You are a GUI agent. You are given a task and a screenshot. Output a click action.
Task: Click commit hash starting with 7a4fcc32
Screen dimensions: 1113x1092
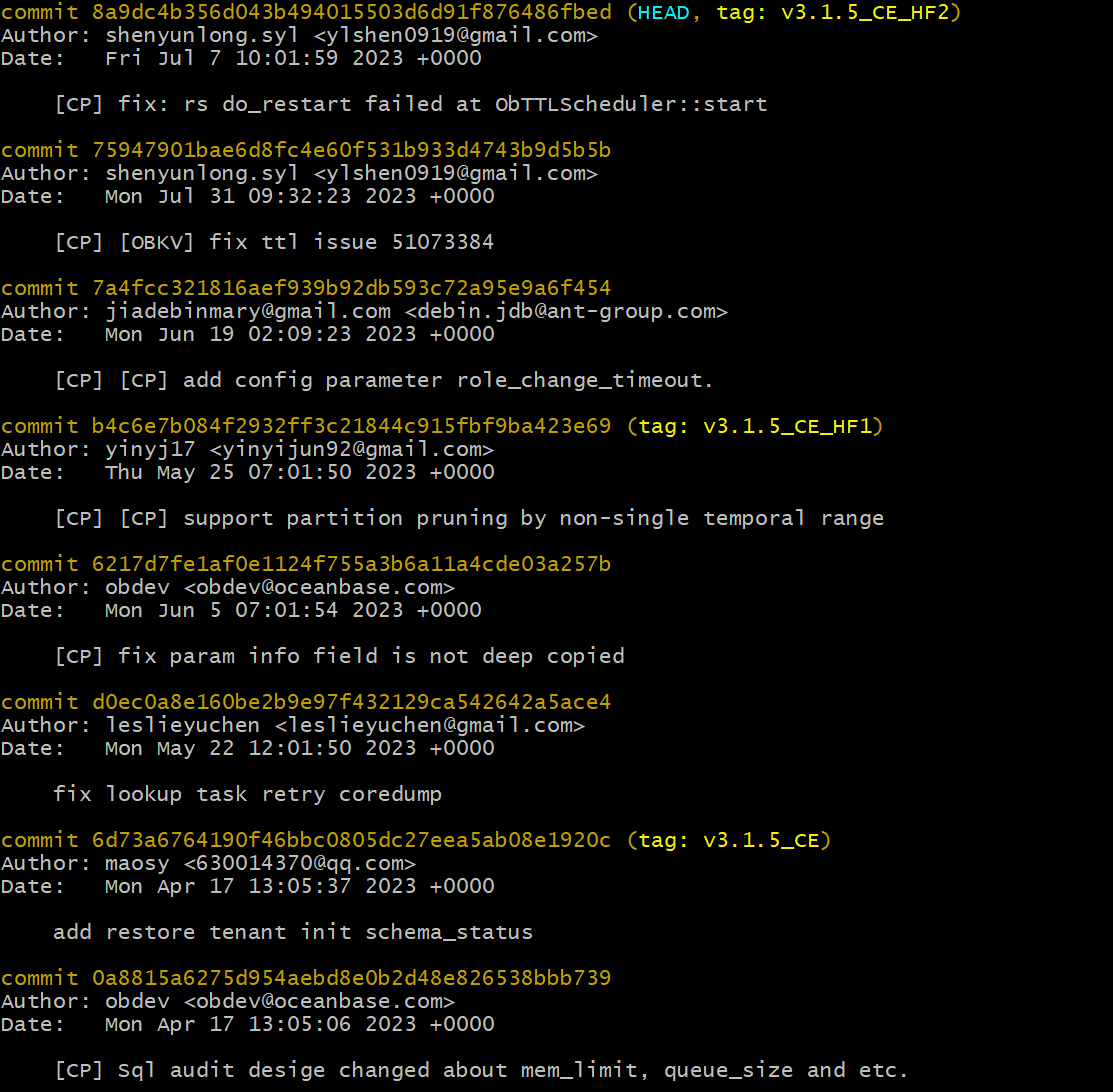352,288
